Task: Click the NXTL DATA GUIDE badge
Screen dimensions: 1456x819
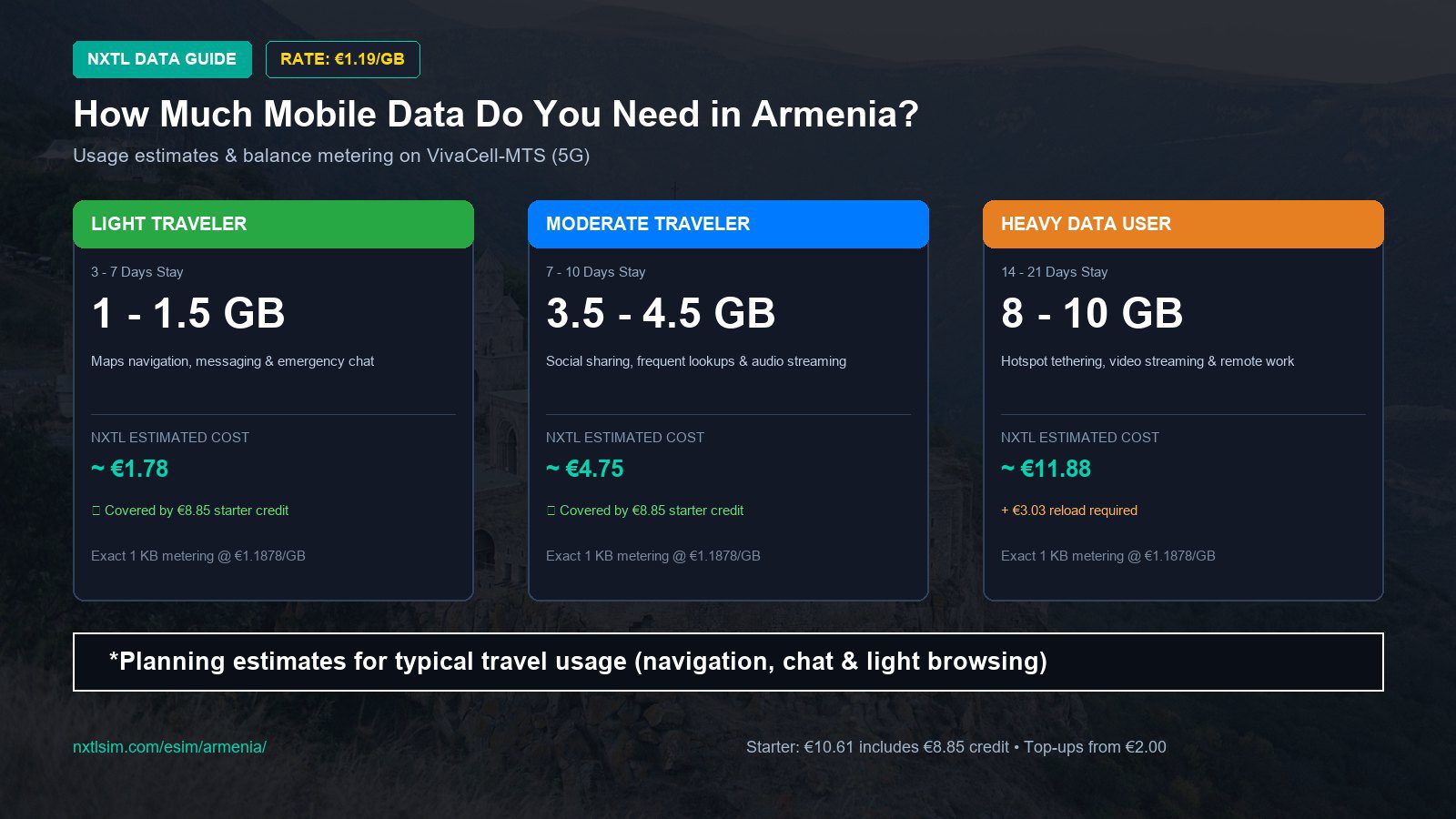Action: coord(162,59)
